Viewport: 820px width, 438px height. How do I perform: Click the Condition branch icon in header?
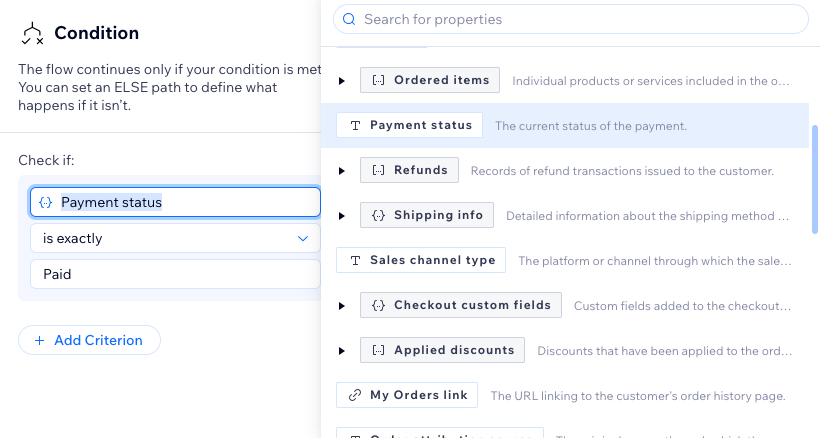pos(32,33)
